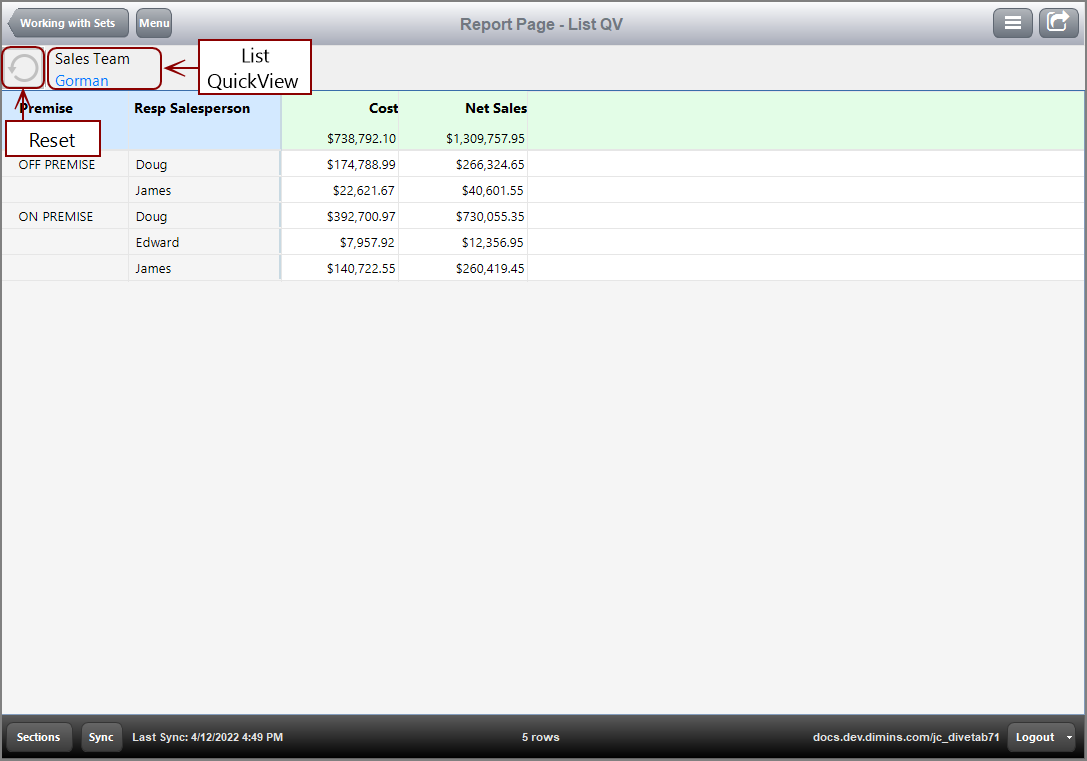The image size is (1087, 761).
Task: Click the Working with Sets button
Action: [x=68, y=22]
